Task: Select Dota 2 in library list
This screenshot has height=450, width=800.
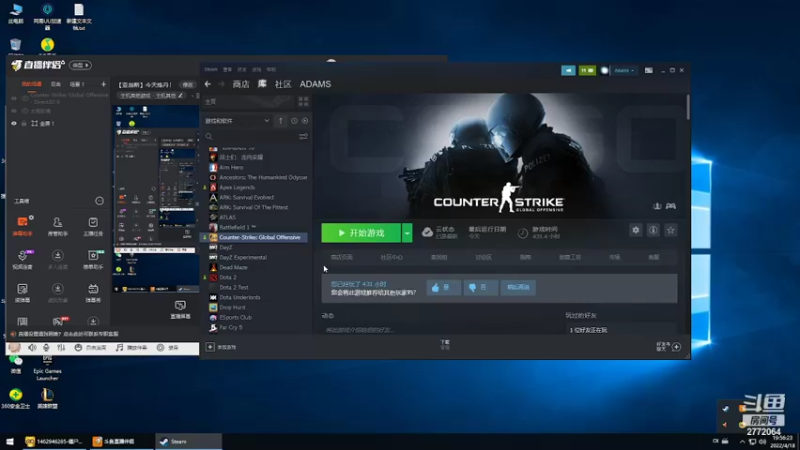Action: 228,278
